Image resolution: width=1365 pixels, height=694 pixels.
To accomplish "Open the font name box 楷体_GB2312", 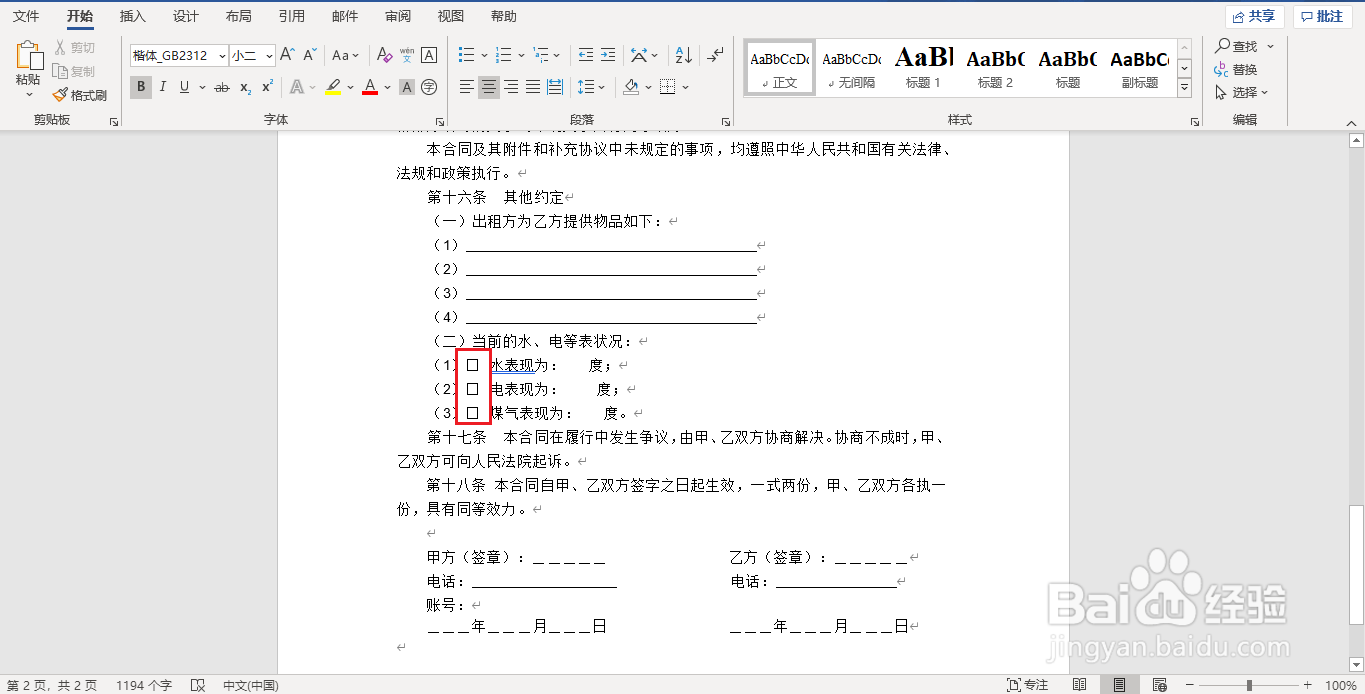I will [178, 56].
